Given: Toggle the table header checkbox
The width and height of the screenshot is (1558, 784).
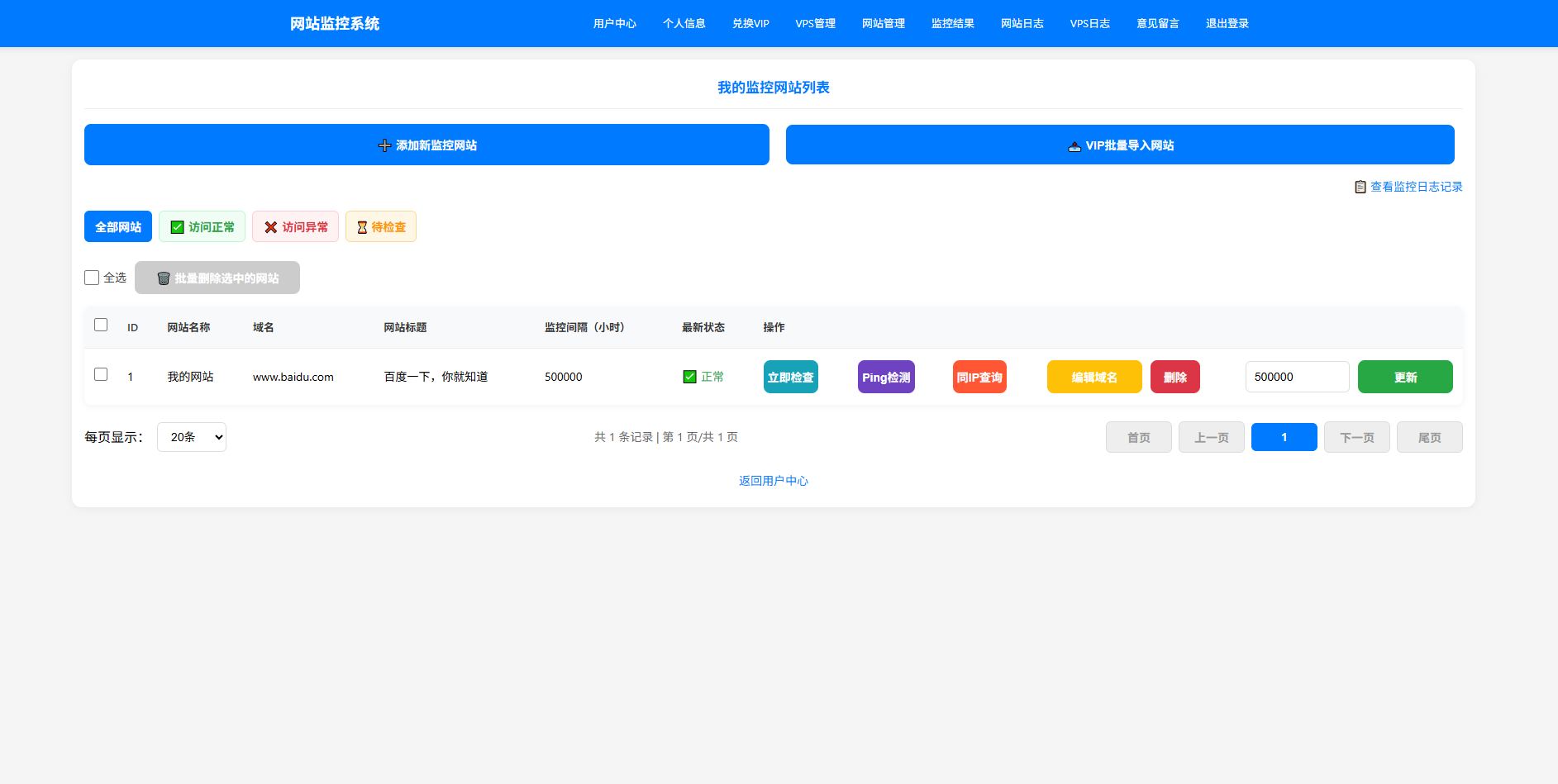Looking at the screenshot, I should pos(101,325).
